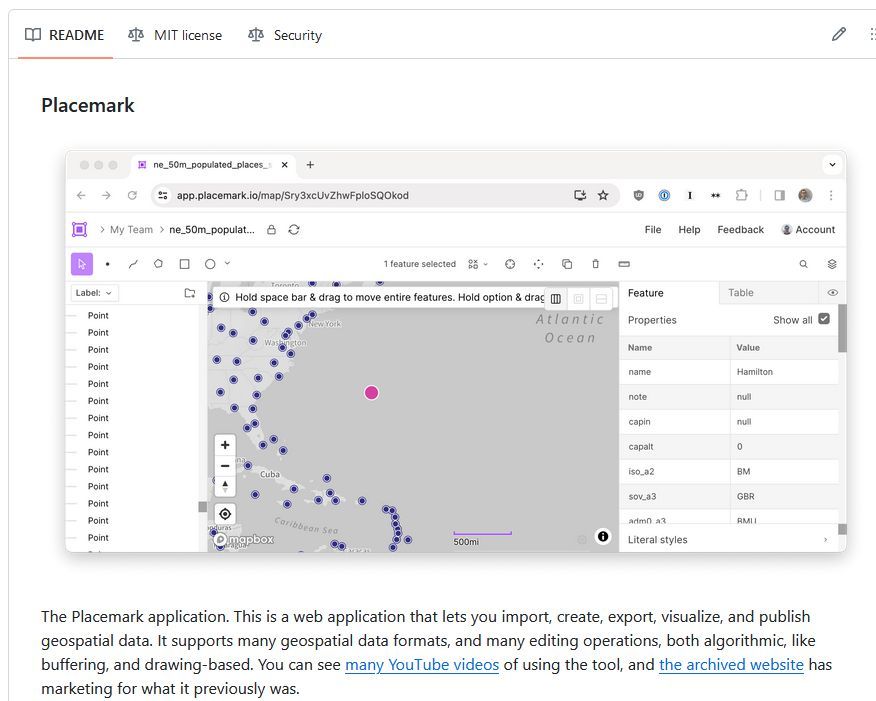Choose the polygon drawing tool

[159, 264]
